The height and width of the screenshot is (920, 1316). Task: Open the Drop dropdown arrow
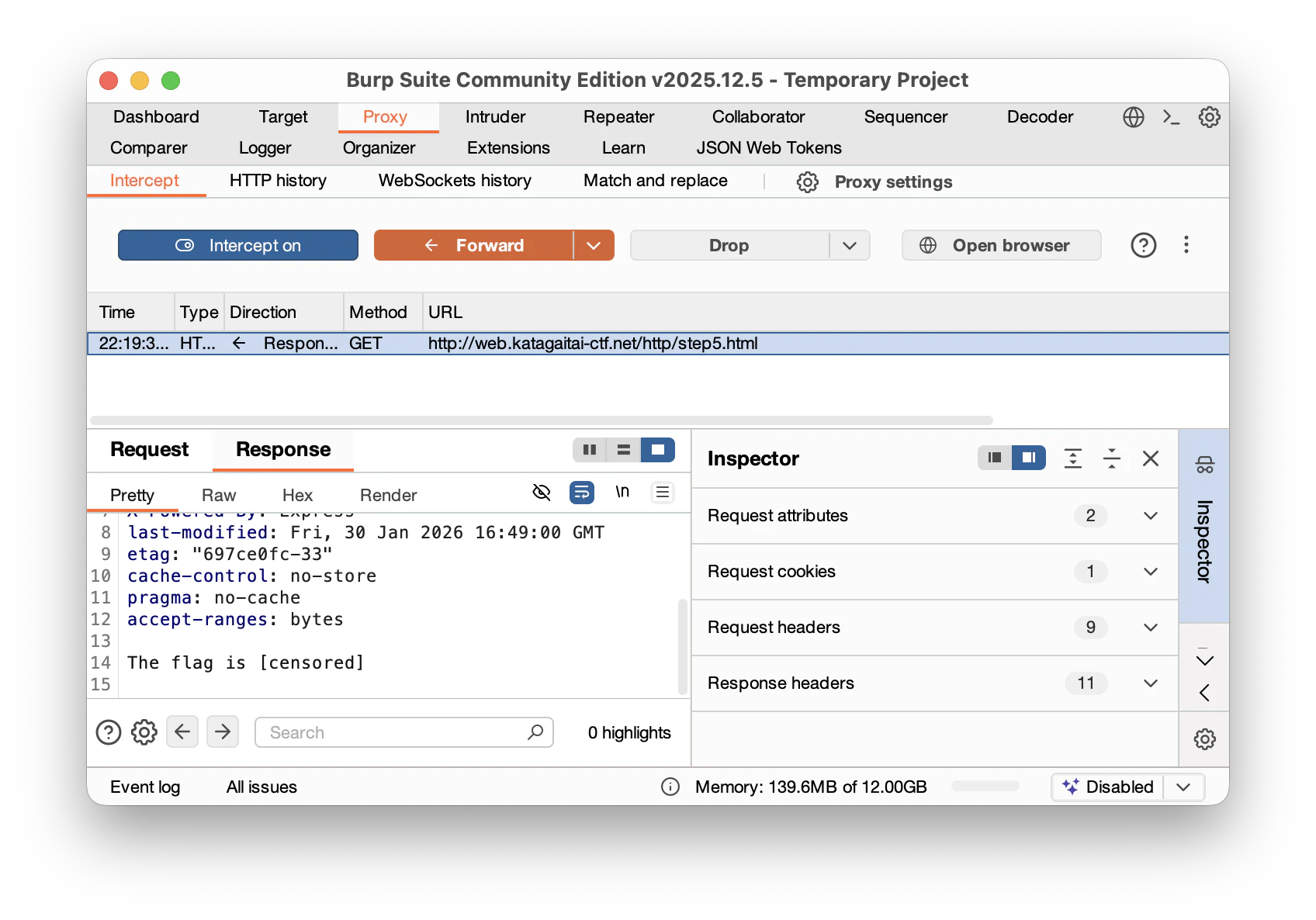click(850, 245)
